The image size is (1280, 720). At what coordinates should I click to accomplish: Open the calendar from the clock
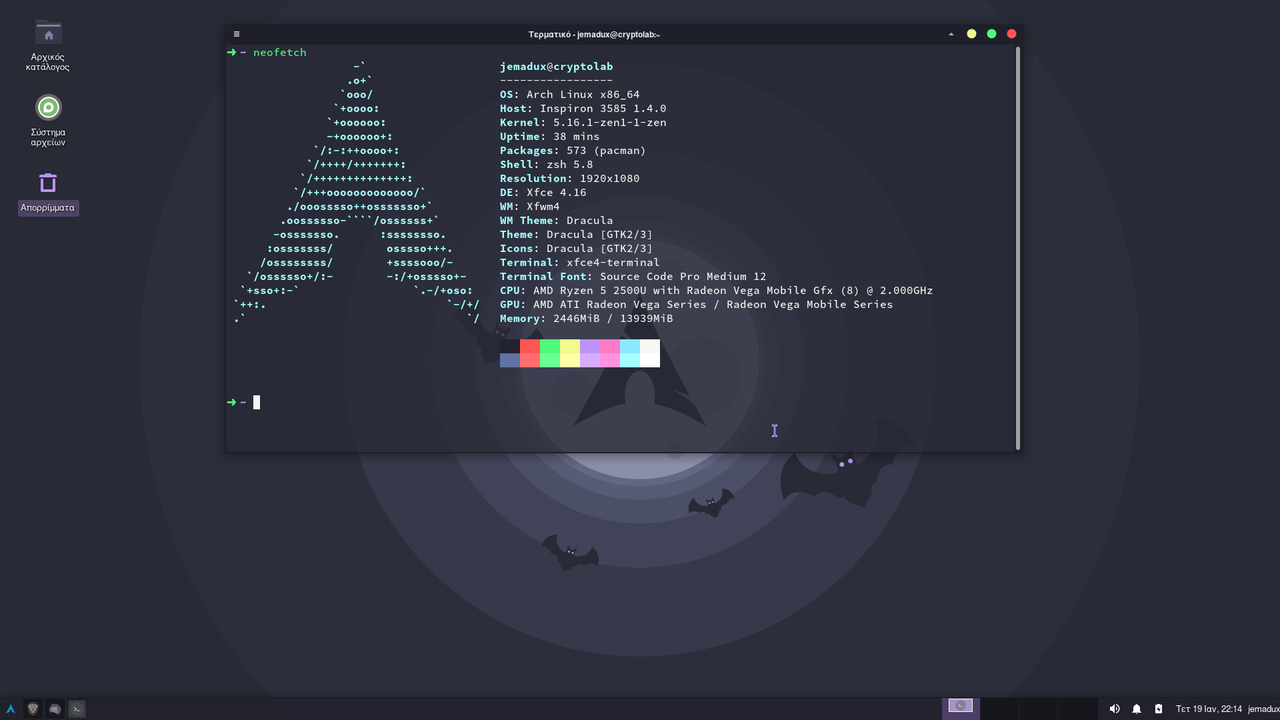tap(1208, 709)
